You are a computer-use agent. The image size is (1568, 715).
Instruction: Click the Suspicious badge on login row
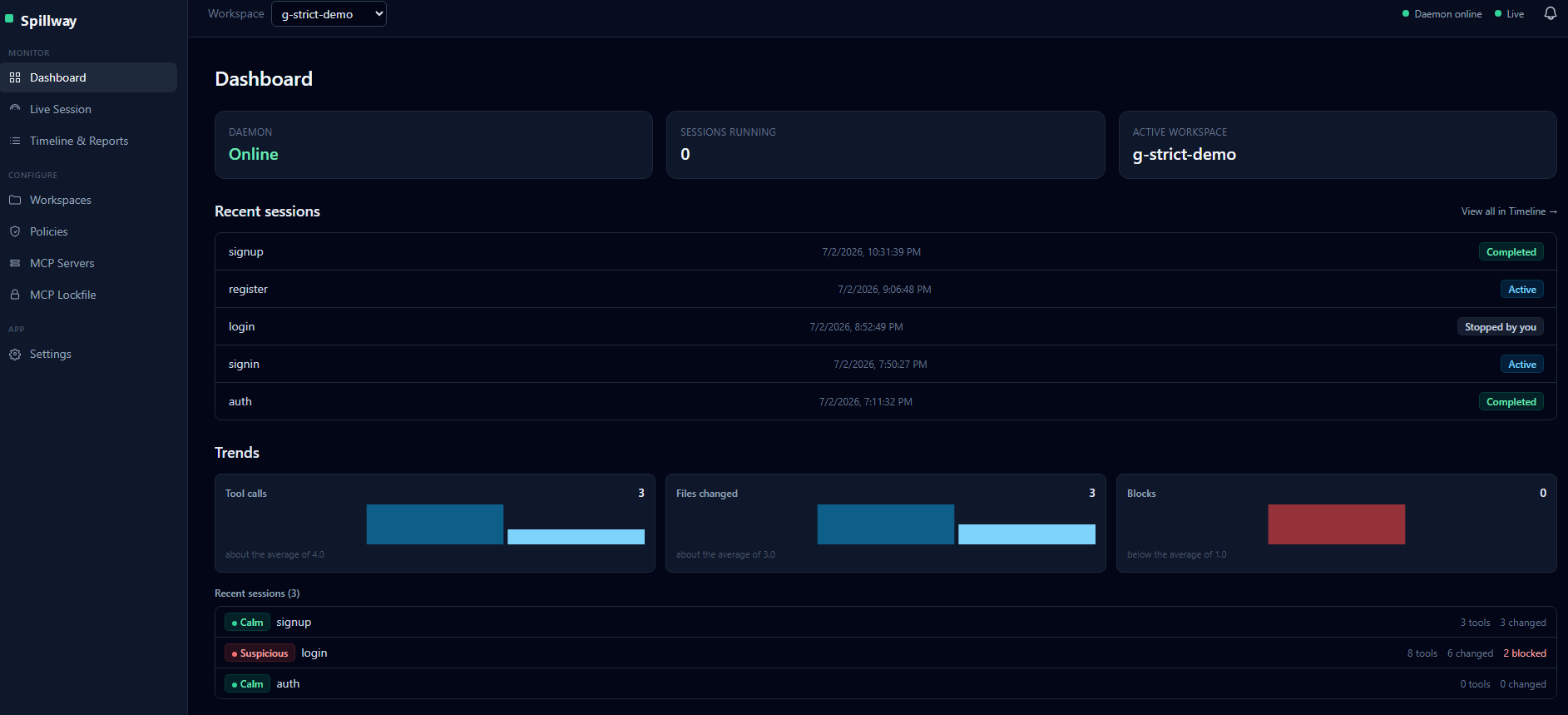[260, 653]
